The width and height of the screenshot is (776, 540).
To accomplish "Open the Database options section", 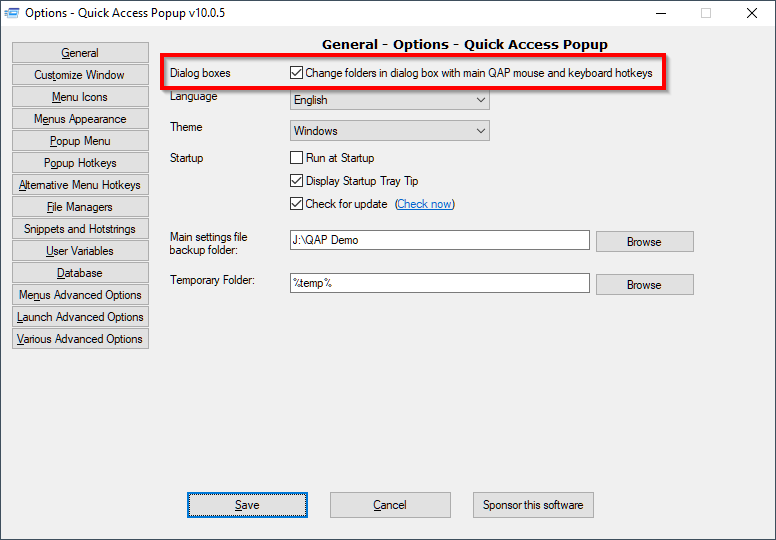I will [x=80, y=273].
